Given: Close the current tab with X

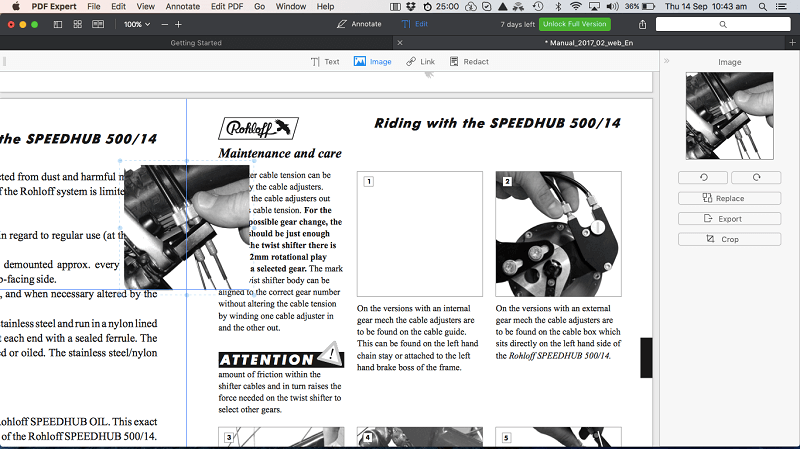Looking at the screenshot, I should click(400, 43).
